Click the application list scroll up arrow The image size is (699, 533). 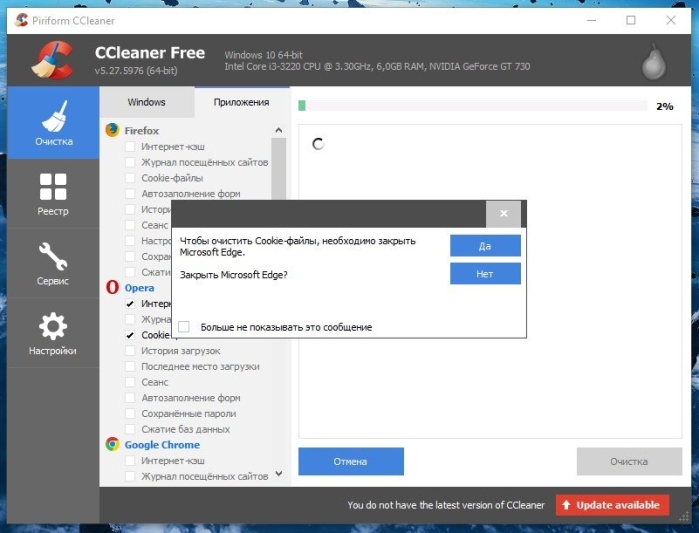279,130
